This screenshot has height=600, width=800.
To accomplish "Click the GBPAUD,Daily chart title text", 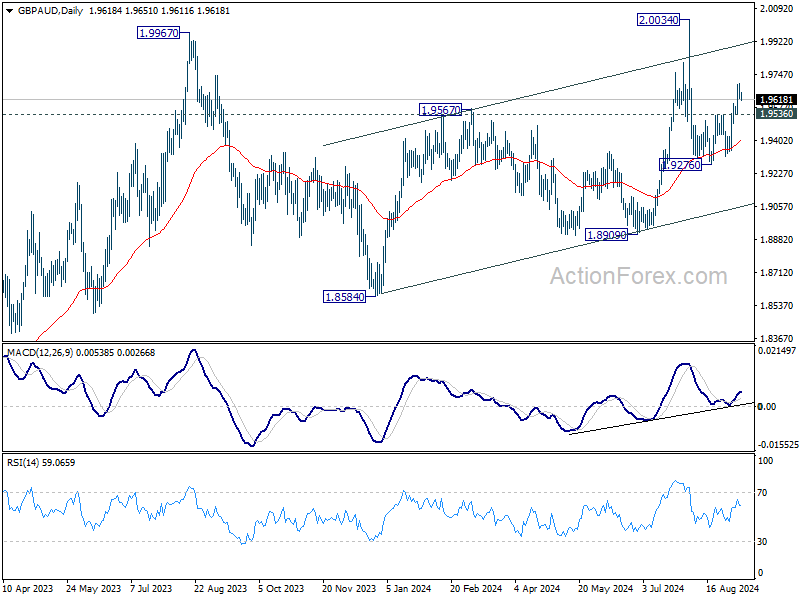I will tap(50, 11).
